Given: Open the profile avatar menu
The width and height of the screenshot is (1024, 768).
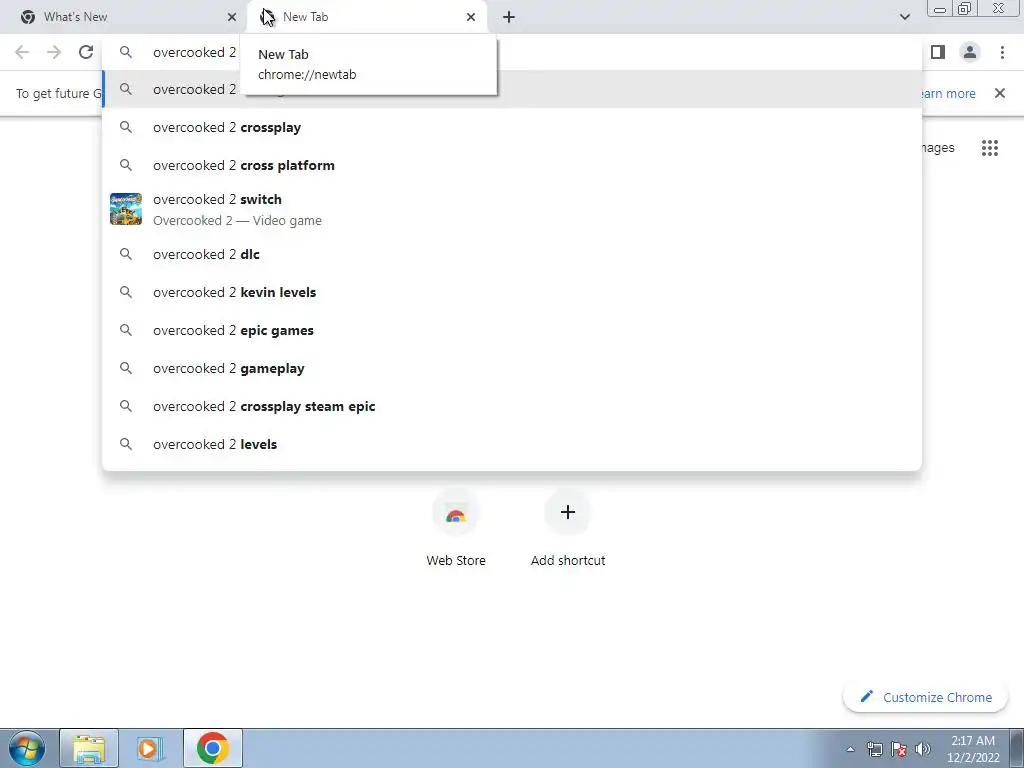Looking at the screenshot, I should (x=970, y=52).
